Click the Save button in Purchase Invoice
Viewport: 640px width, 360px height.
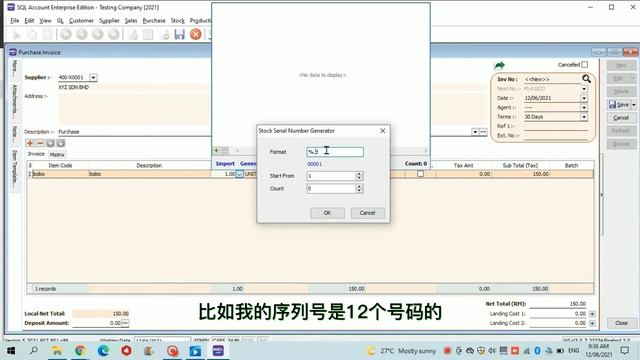click(619, 105)
